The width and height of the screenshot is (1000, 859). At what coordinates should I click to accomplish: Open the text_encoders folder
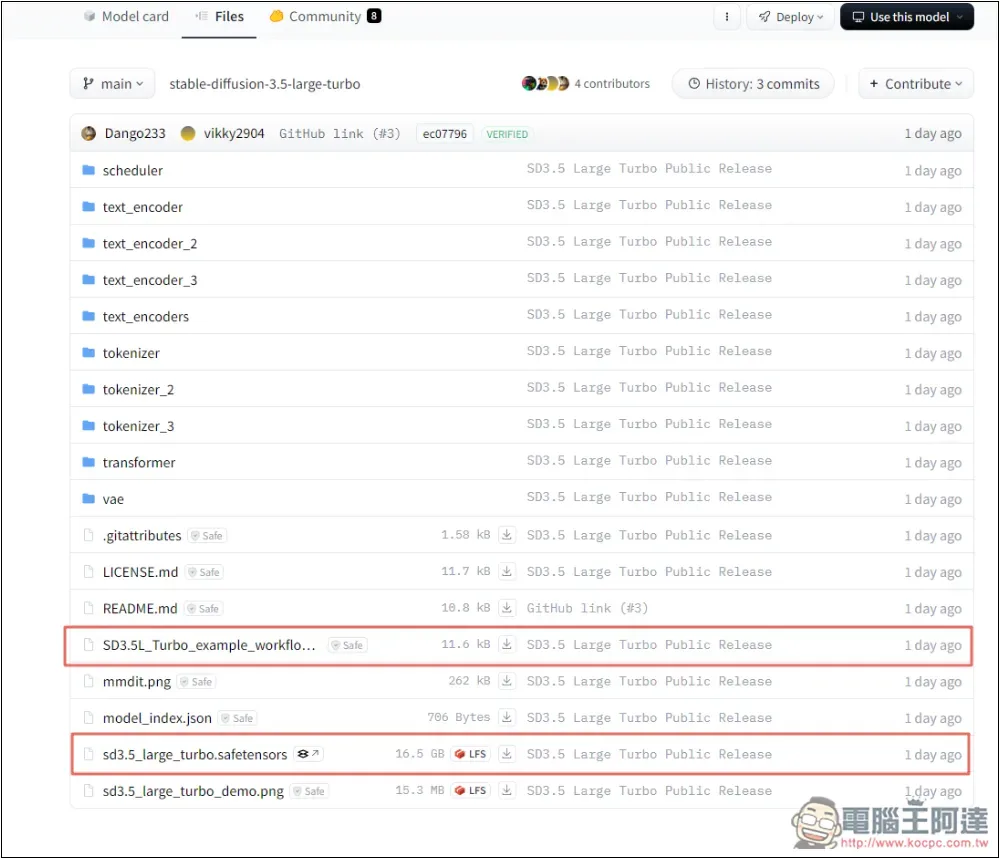(x=145, y=316)
